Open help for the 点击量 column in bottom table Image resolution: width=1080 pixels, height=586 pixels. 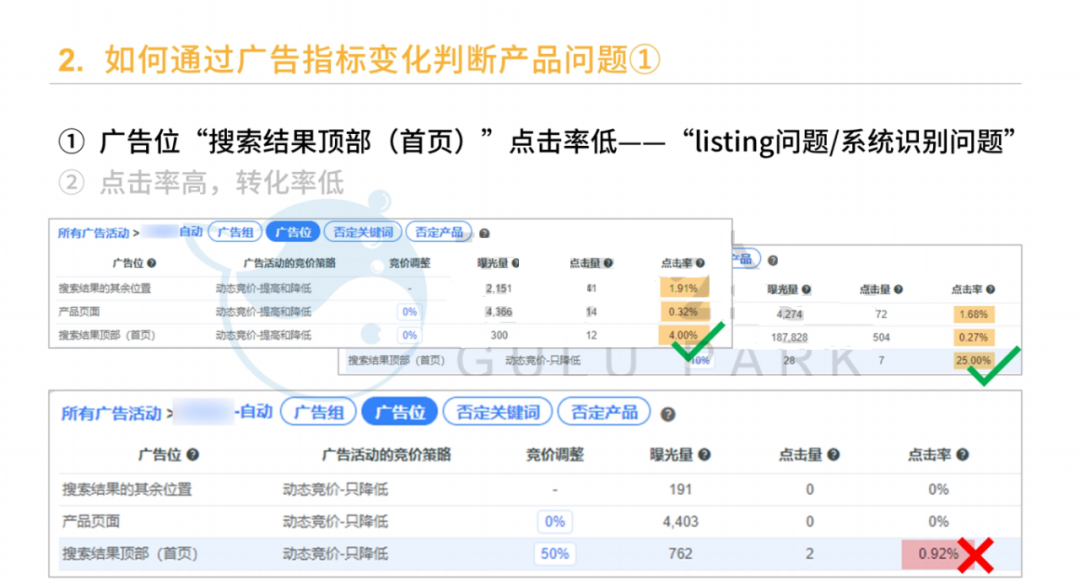tap(831, 453)
